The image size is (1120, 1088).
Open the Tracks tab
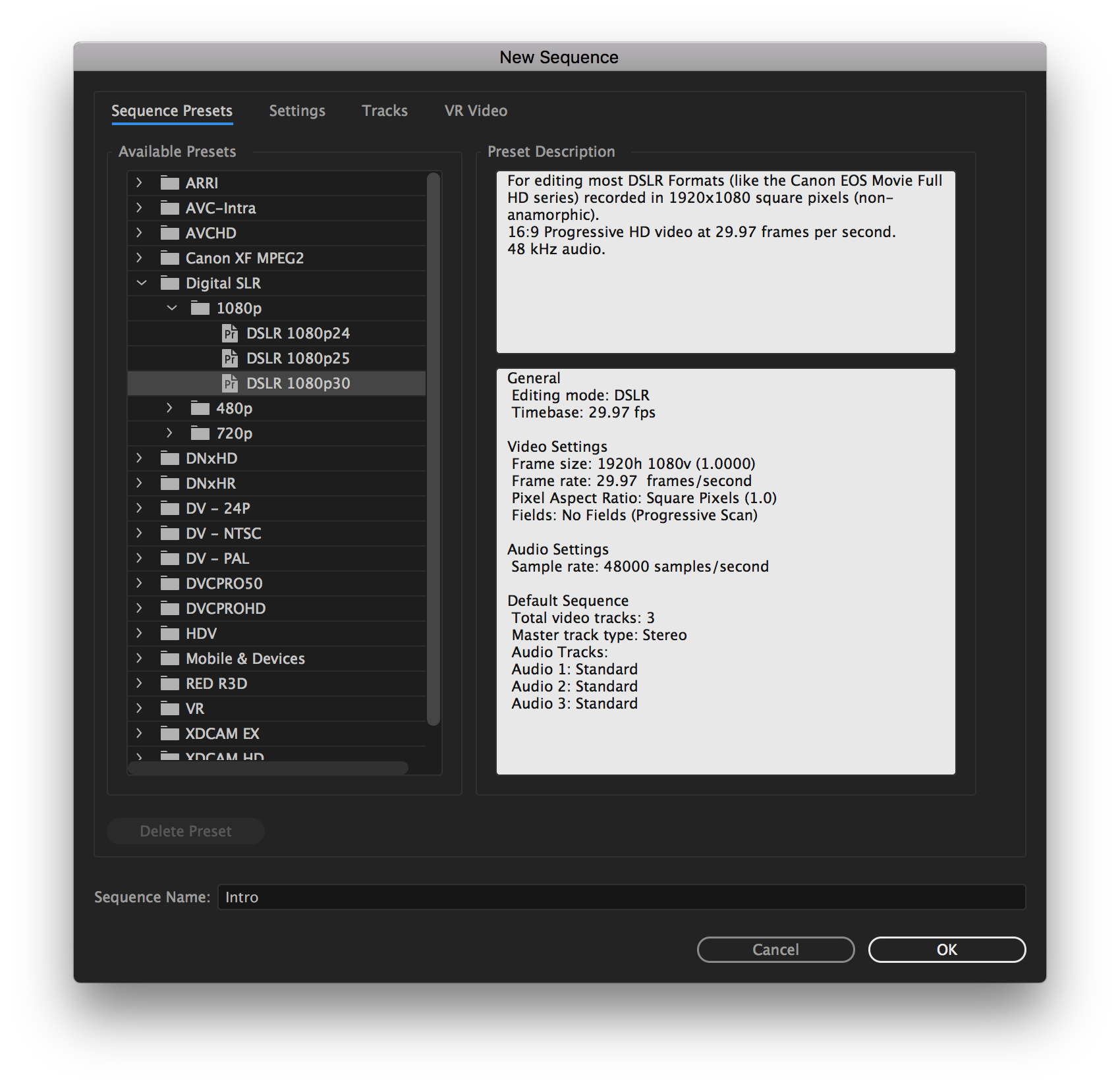click(385, 111)
